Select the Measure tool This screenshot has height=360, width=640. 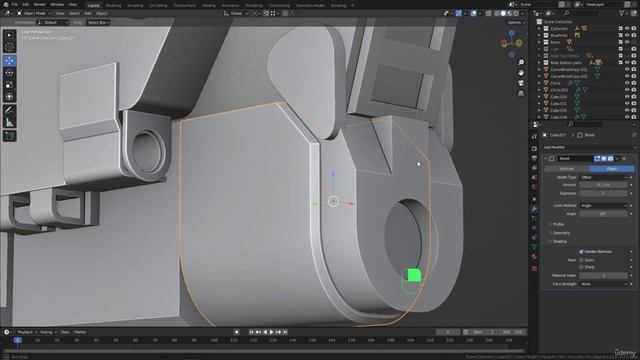coord(9,122)
